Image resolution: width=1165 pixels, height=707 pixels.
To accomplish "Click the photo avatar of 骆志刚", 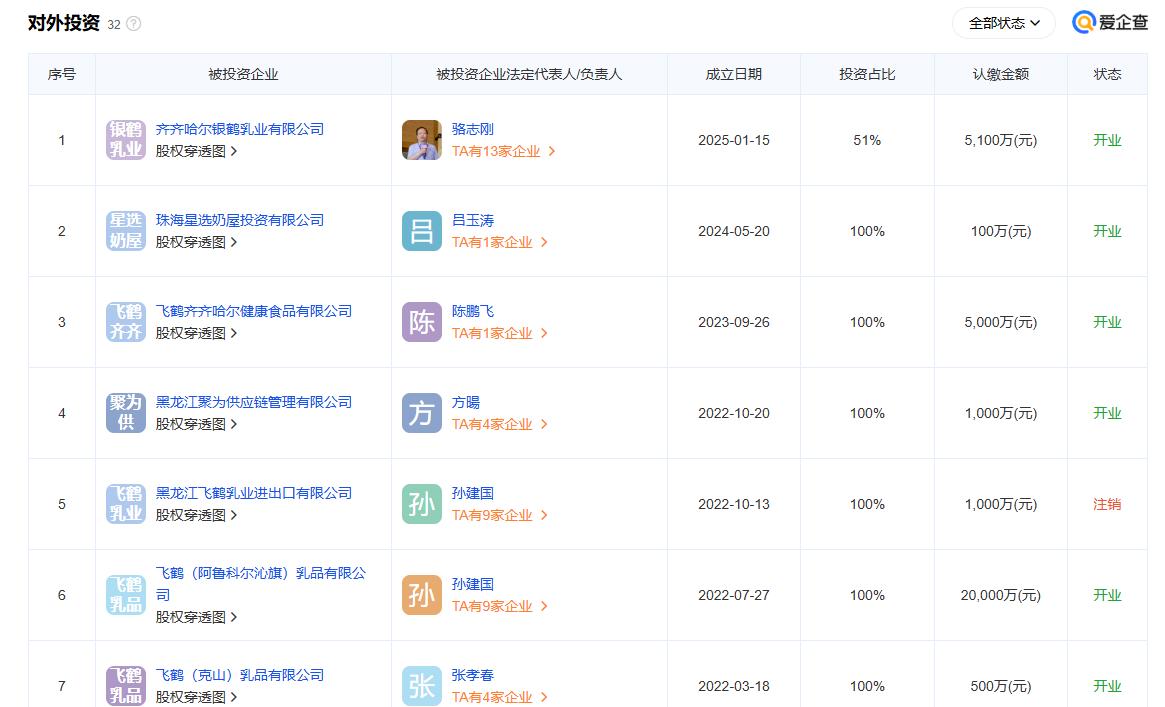I will [422, 140].
